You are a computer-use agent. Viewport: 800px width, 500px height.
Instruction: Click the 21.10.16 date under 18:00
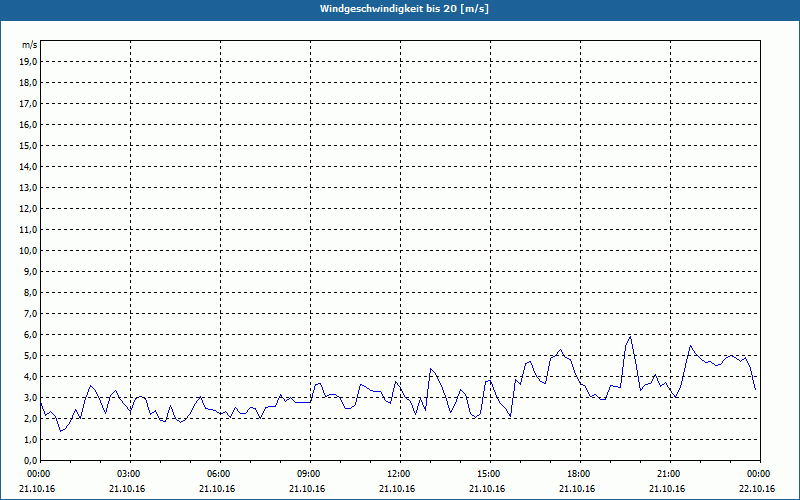click(577, 489)
